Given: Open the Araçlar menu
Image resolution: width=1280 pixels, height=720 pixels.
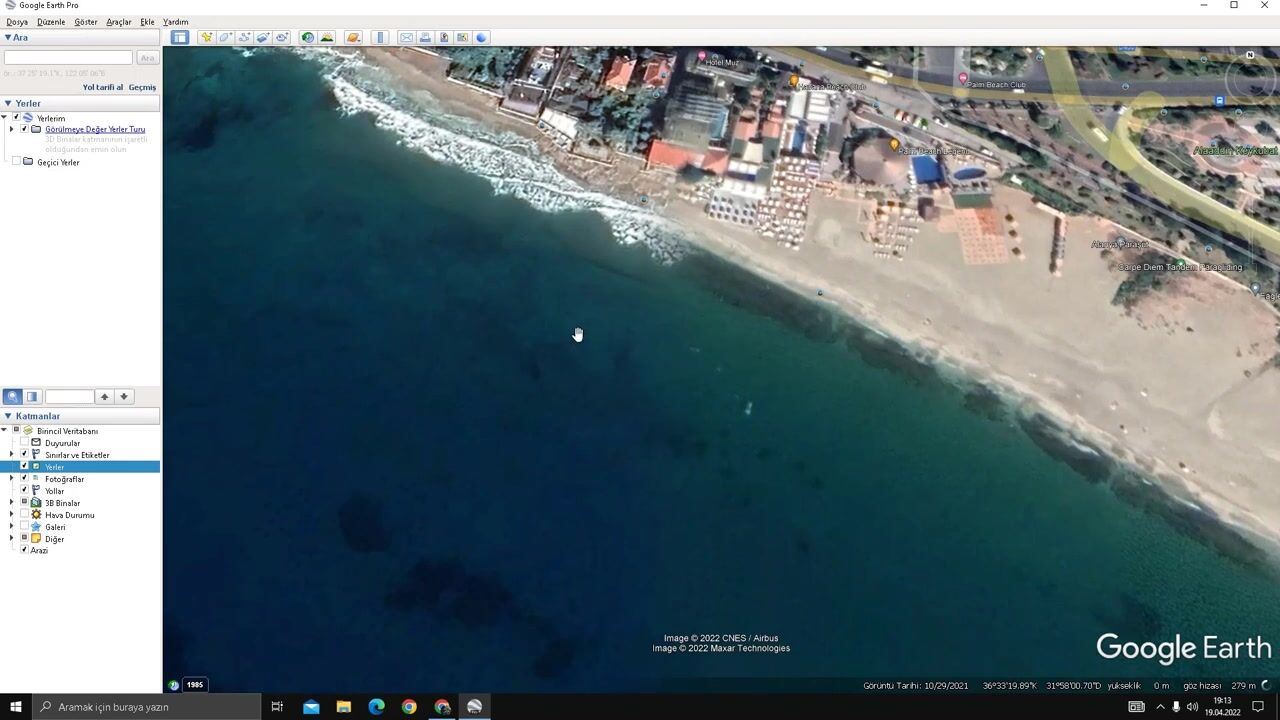Looking at the screenshot, I should pyautogui.click(x=118, y=22).
